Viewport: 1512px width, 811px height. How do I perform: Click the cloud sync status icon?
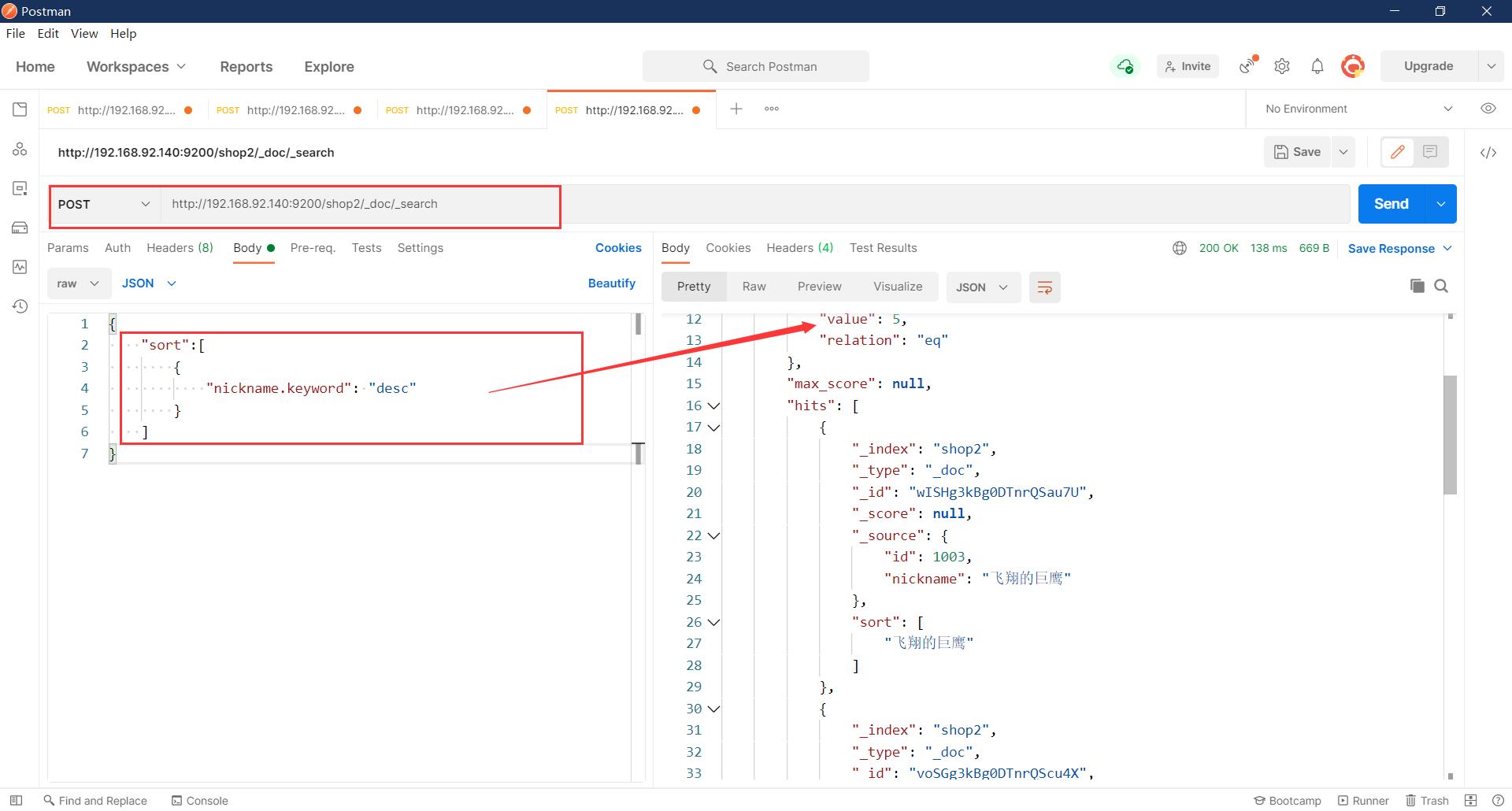(1125, 66)
